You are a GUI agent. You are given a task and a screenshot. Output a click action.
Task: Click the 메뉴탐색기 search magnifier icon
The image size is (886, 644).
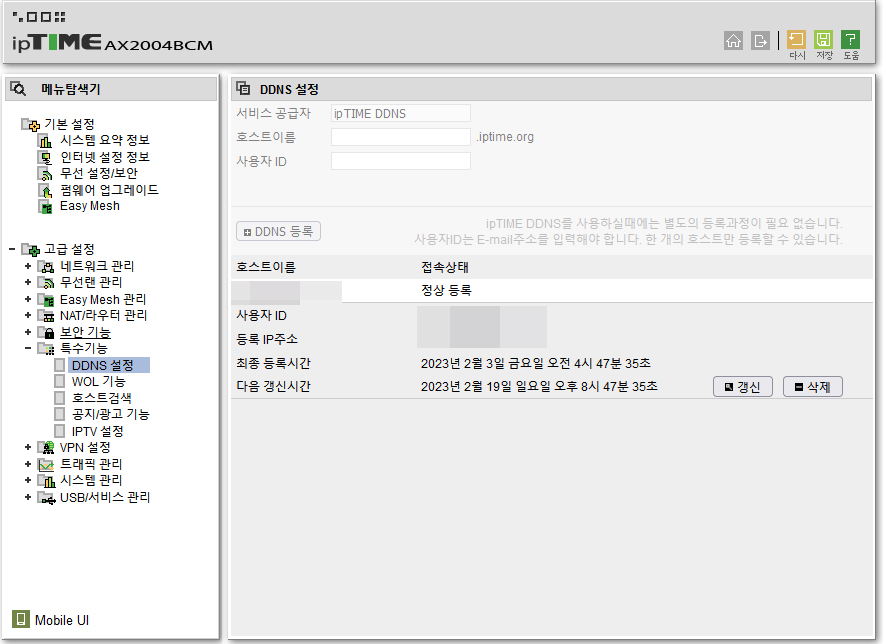pyautogui.click(x=18, y=89)
